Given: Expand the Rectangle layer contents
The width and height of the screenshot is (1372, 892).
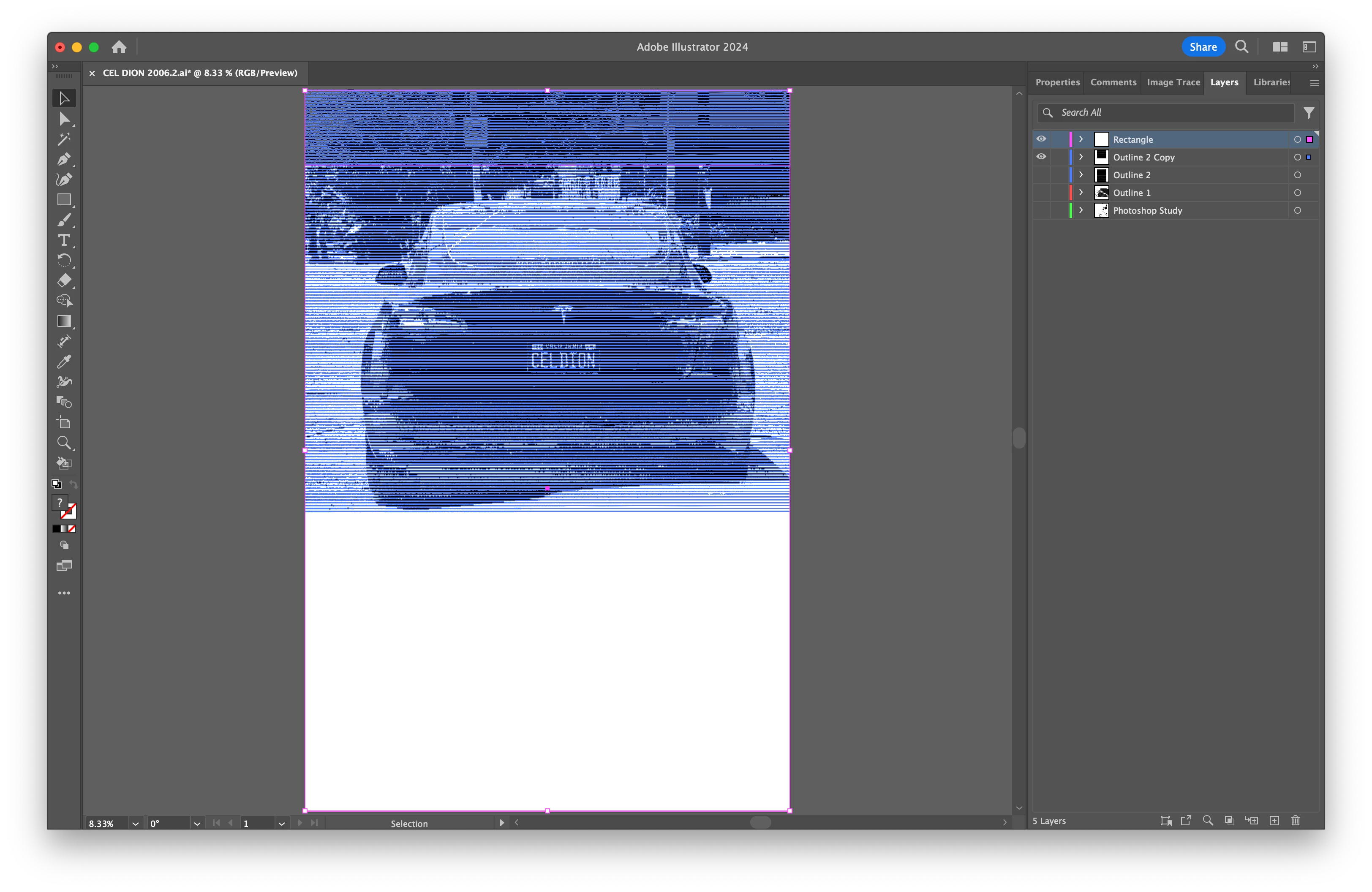Looking at the screenshot, I should (1081, 139).
